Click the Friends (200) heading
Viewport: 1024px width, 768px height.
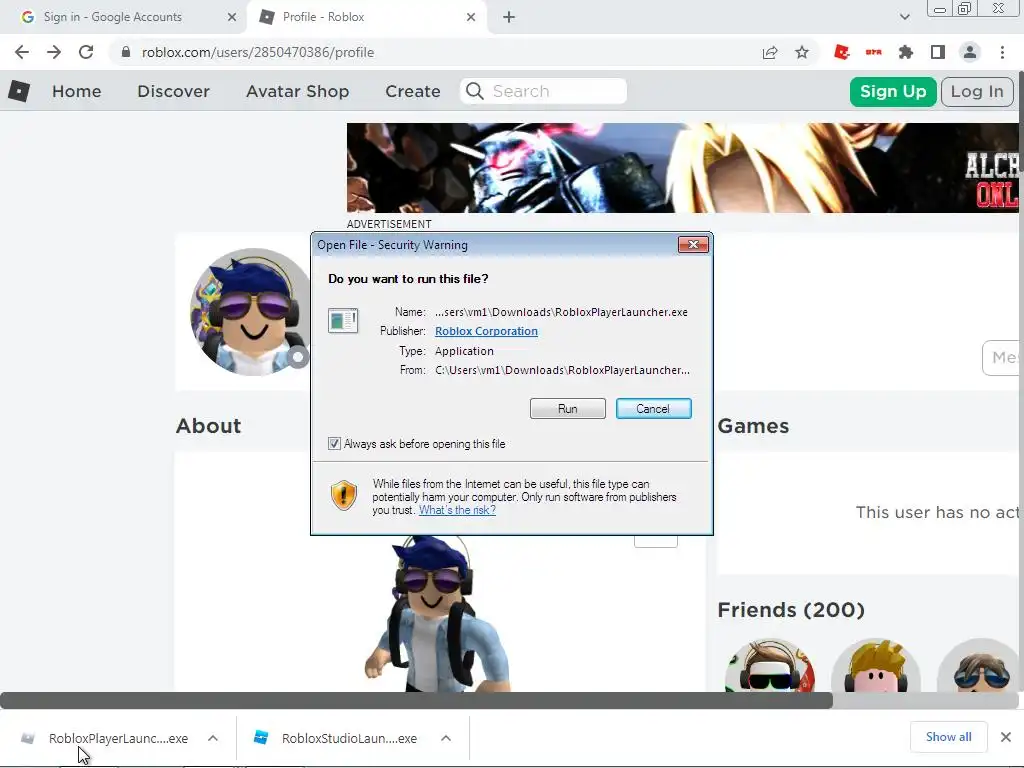(x=791, y=609)
